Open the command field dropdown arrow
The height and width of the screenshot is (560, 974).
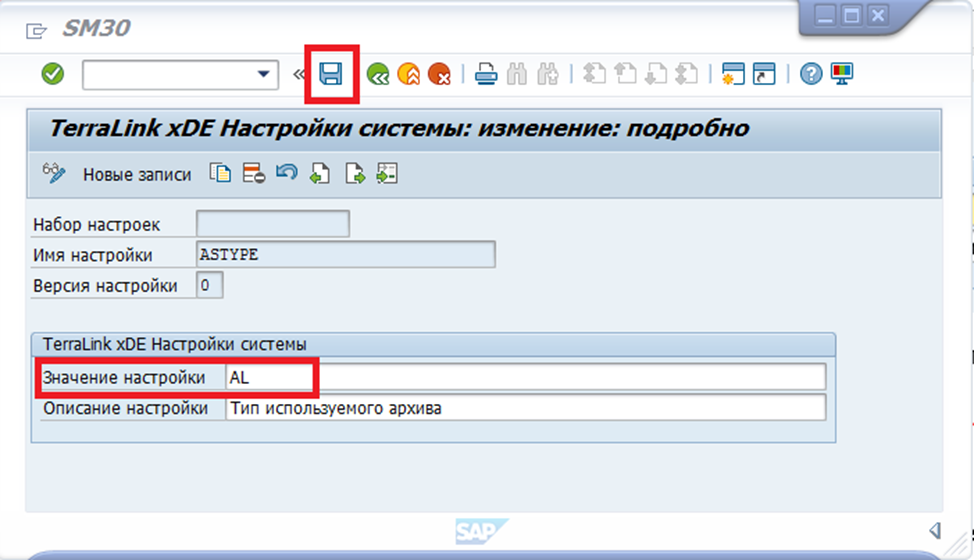[x=264, y=74]
